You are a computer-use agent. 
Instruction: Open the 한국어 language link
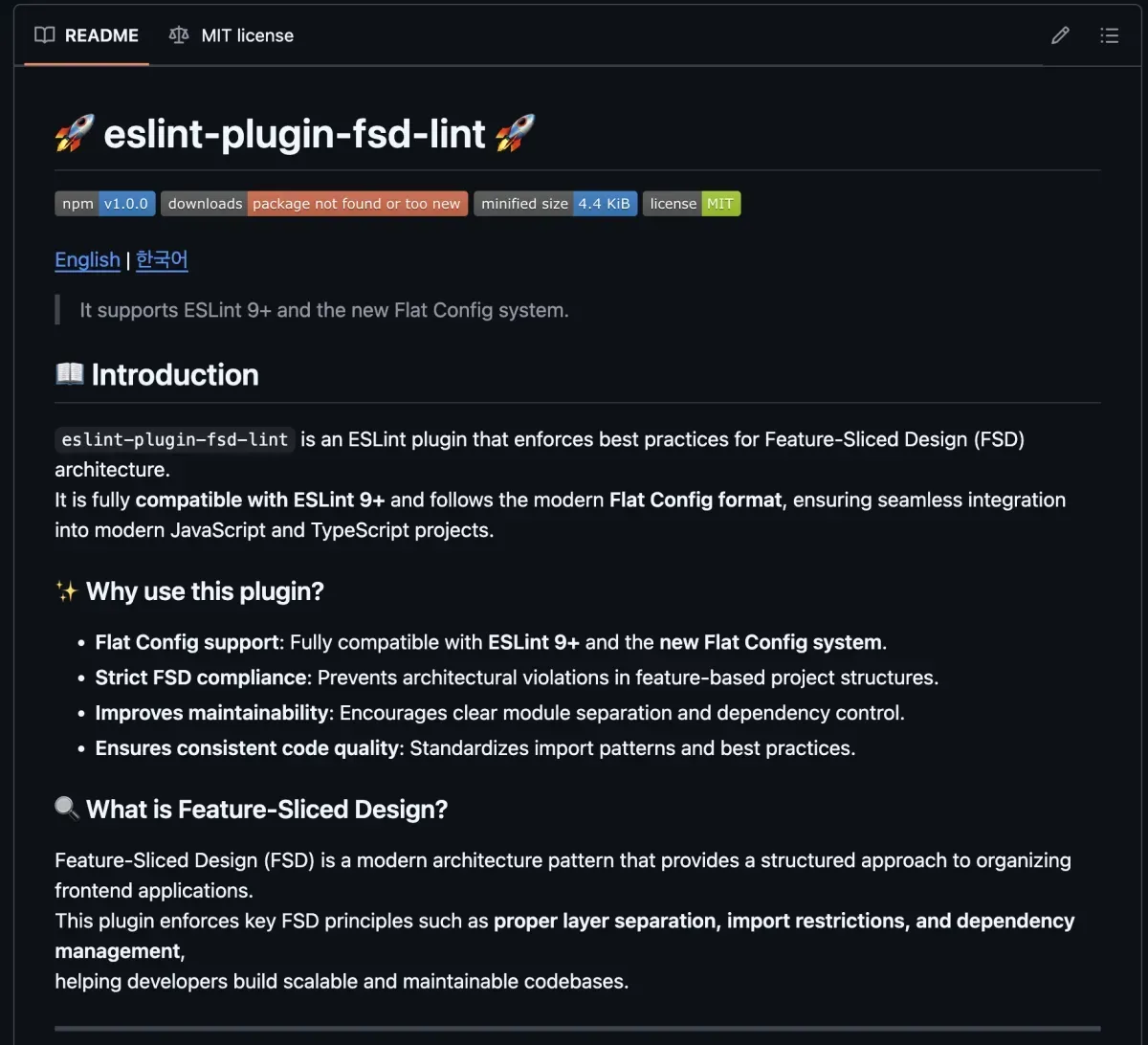[162, 259]
